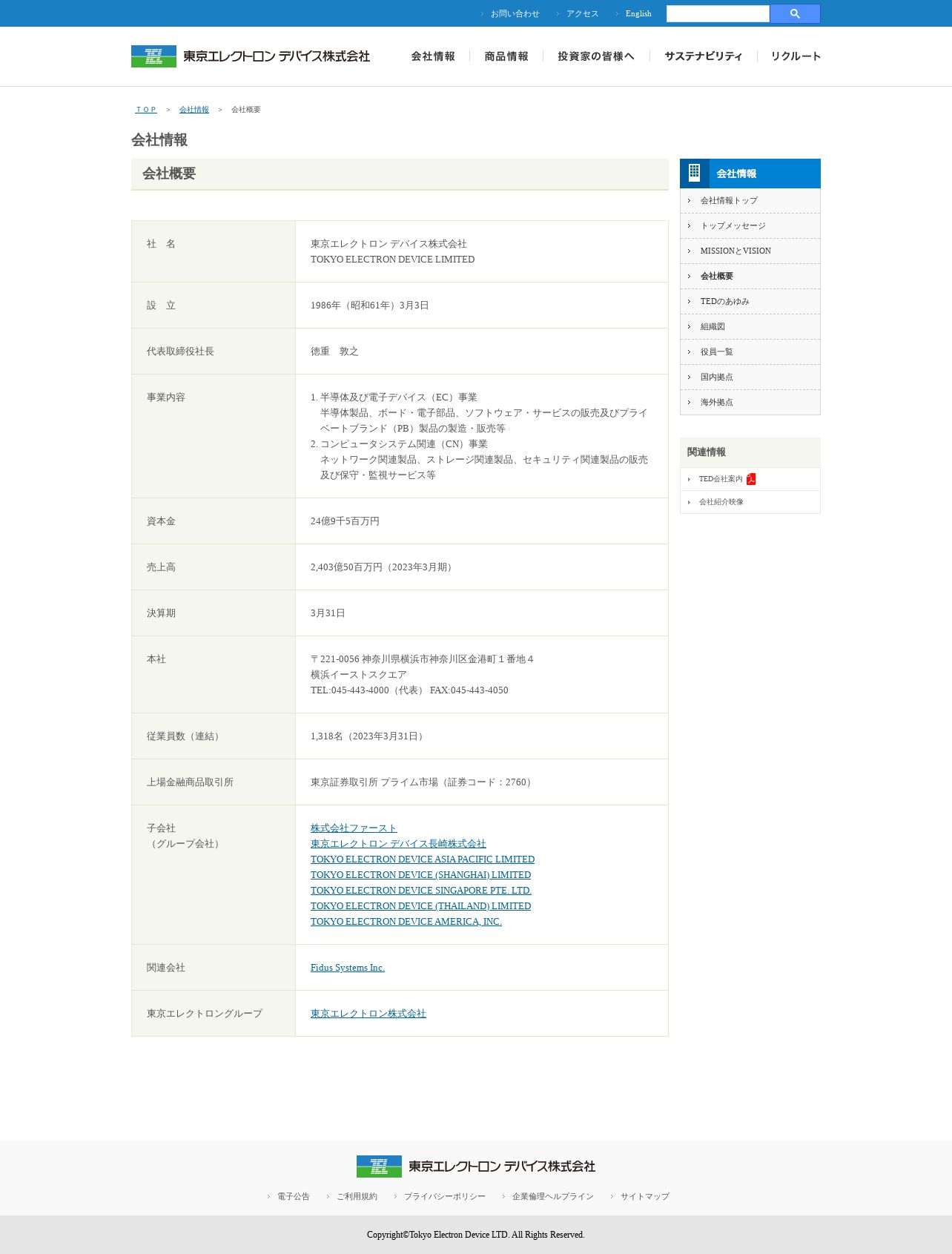This screenshot has height=1254, width=952.
Task: Open お問い合わせ in the top bar
Action: tap(515, 13)
